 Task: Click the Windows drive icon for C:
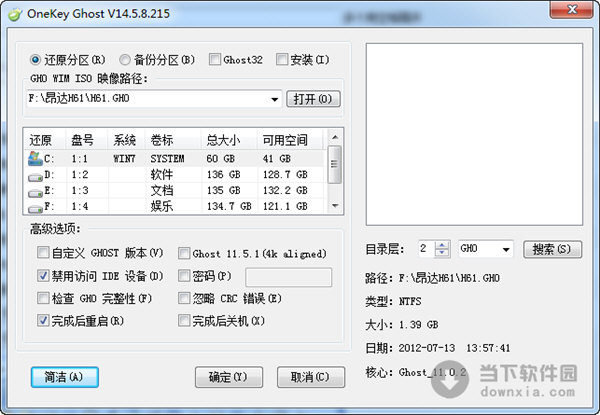35,158
